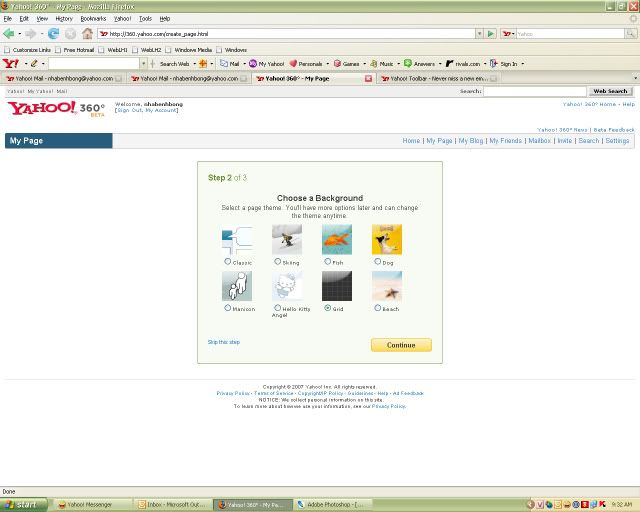Open the Bookmarks menu

pos(93,19)
